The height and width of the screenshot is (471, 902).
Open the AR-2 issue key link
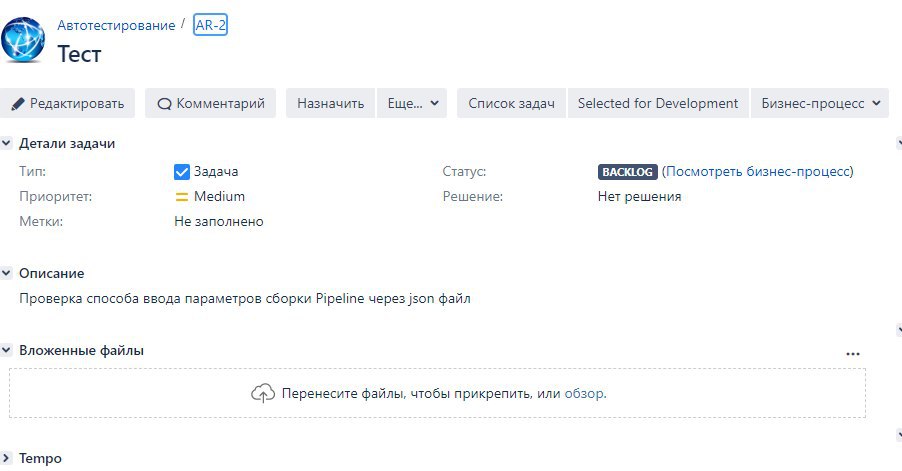211,25
